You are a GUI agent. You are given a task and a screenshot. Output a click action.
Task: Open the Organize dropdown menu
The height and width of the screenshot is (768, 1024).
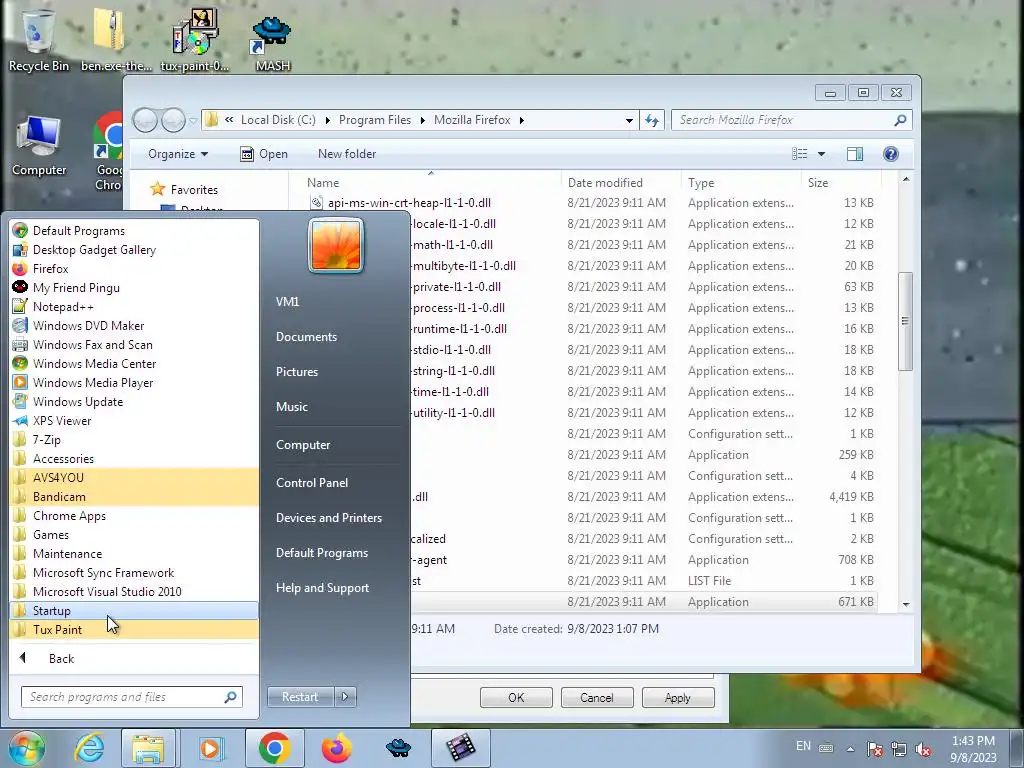(178, 153)
